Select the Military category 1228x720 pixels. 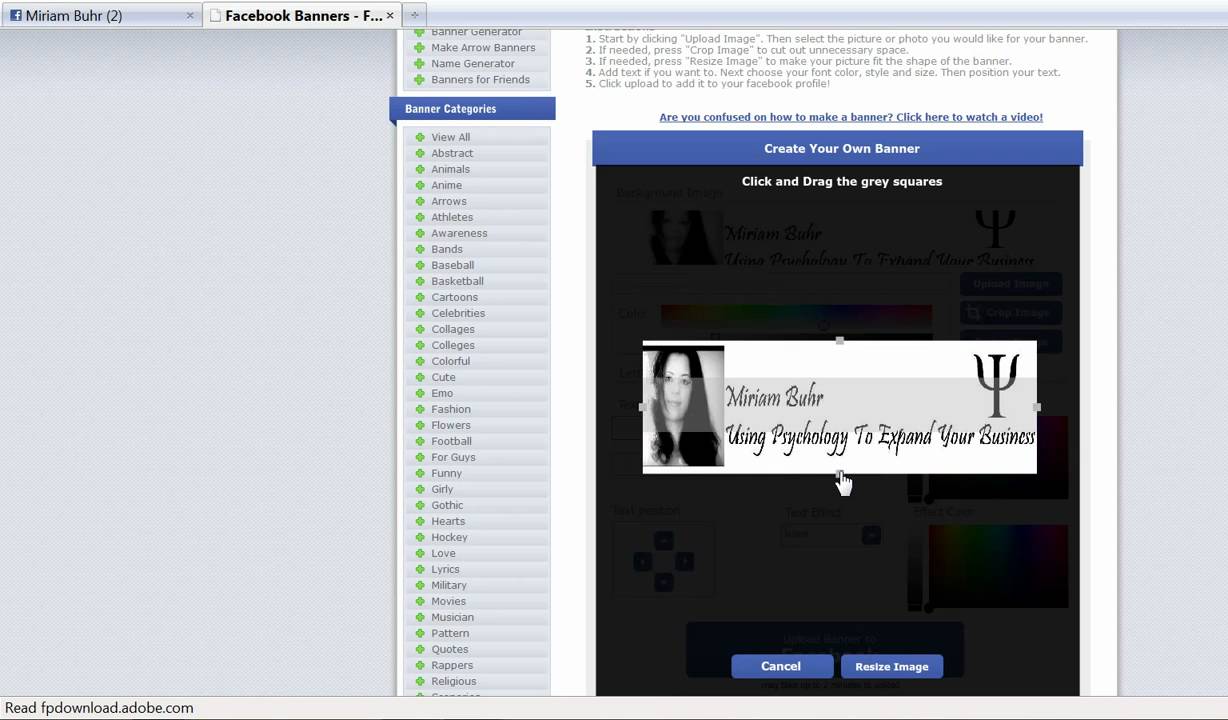point(449,585)
